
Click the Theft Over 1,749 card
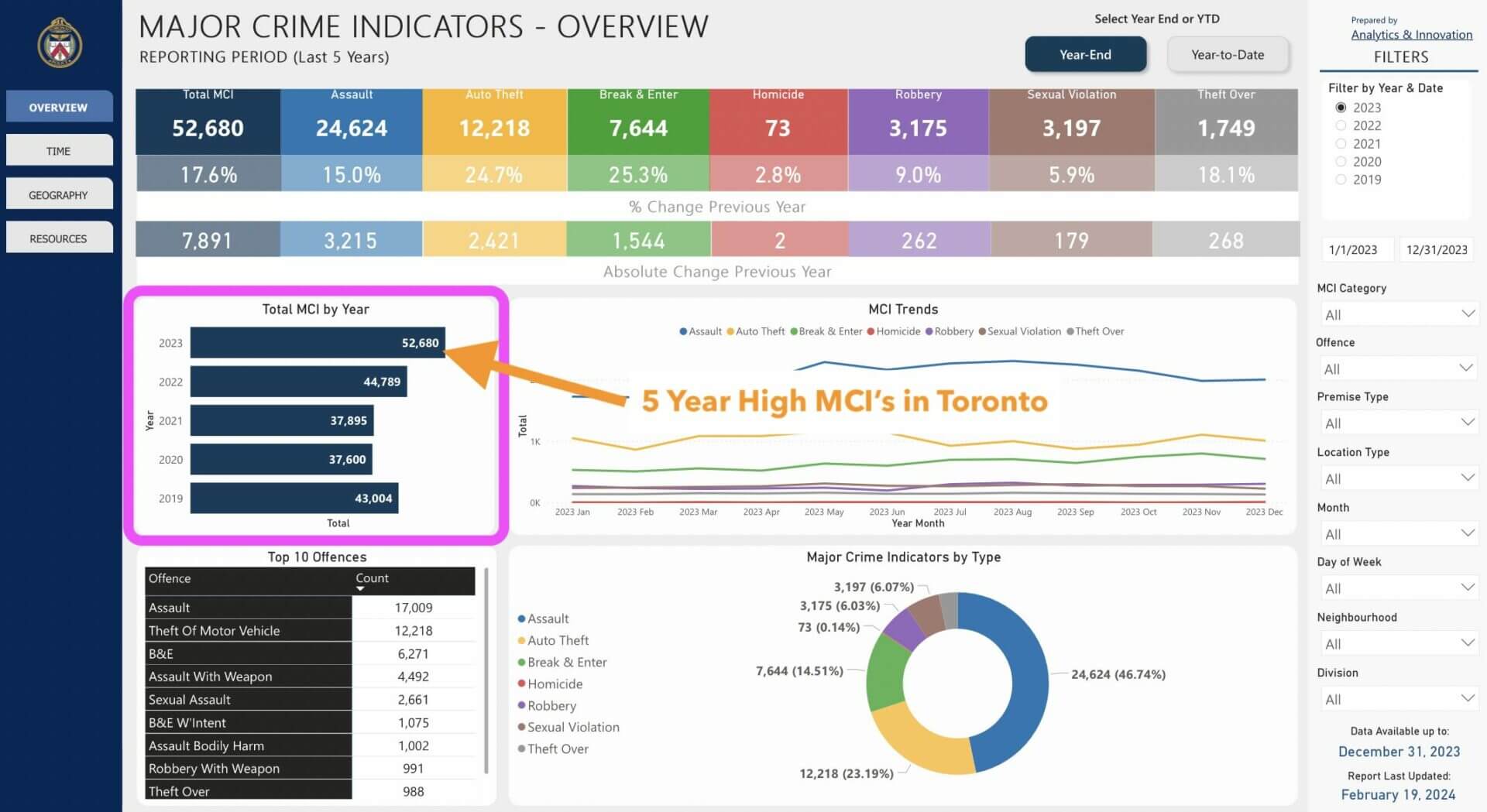point(1227,121)
